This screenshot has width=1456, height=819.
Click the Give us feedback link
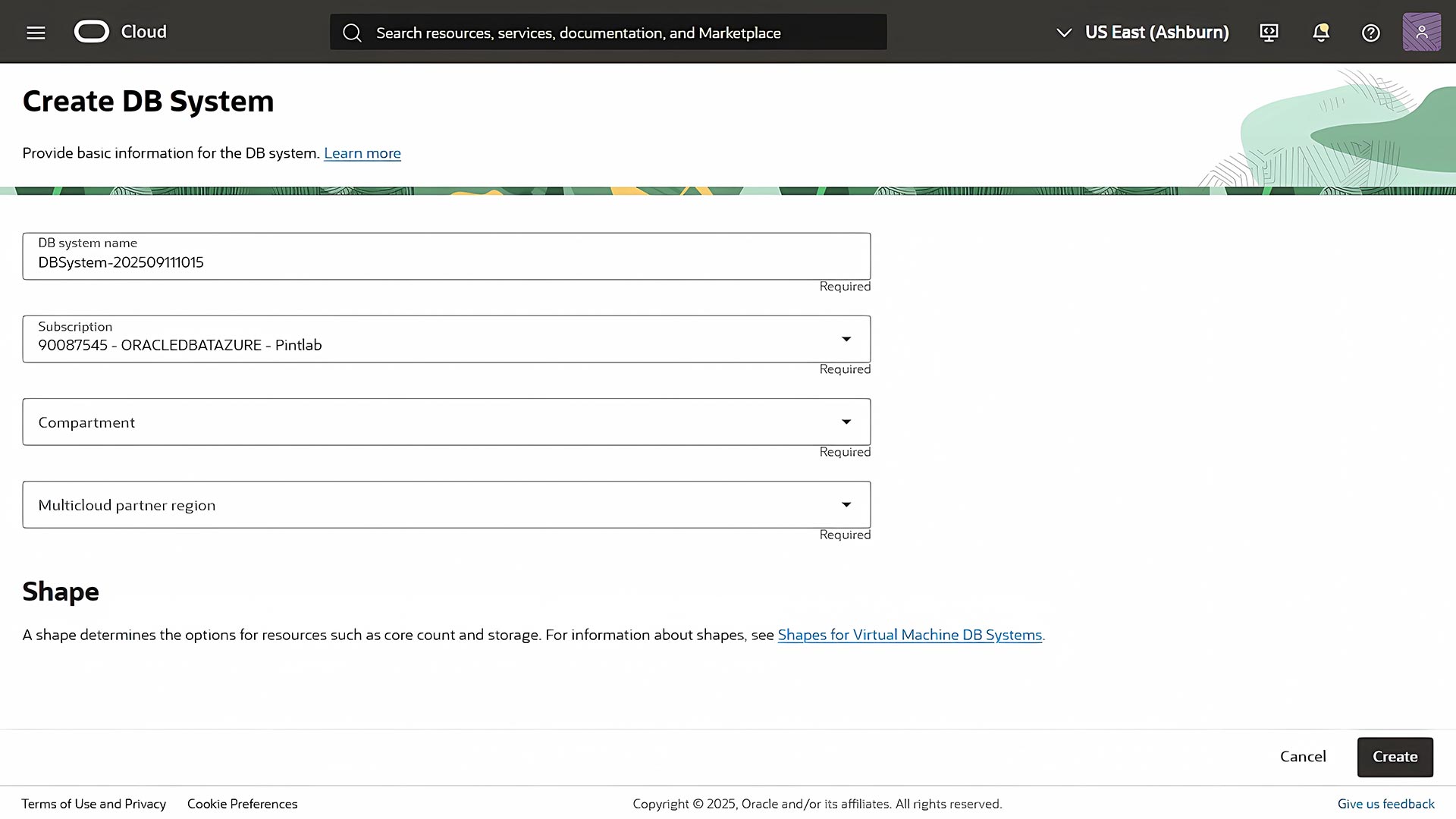[x=1385, y=803]
